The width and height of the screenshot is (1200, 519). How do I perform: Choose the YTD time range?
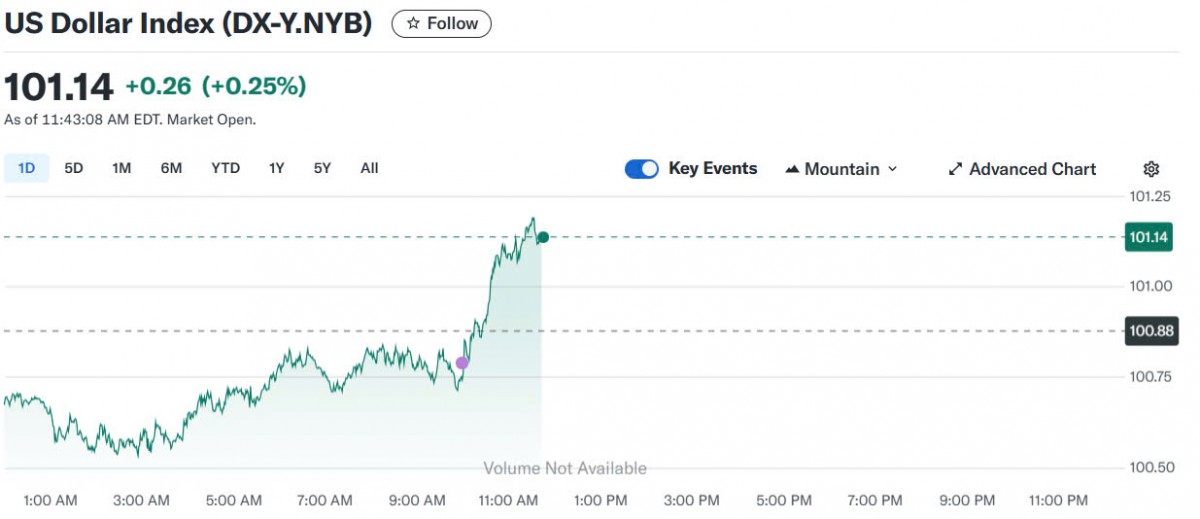click(225, 168)
